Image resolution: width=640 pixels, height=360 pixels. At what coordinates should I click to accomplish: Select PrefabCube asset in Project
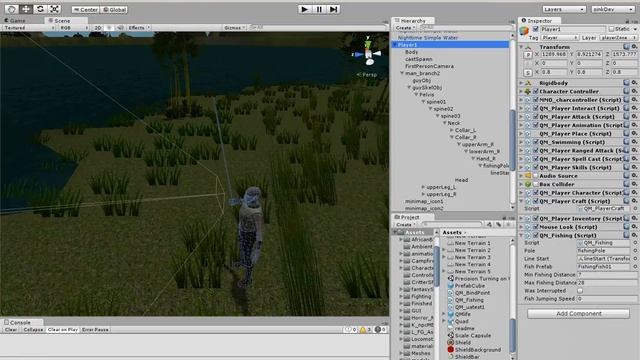(469, 286)
